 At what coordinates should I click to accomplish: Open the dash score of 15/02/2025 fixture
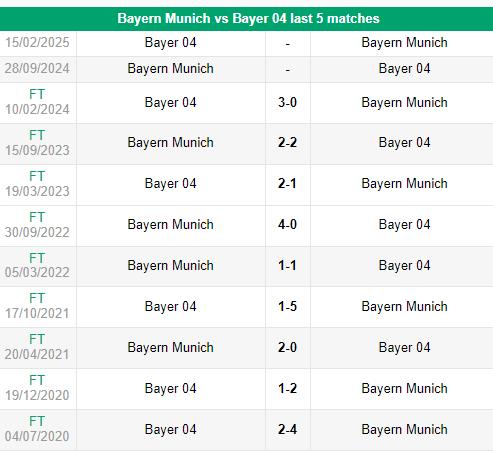coord(288,44)
